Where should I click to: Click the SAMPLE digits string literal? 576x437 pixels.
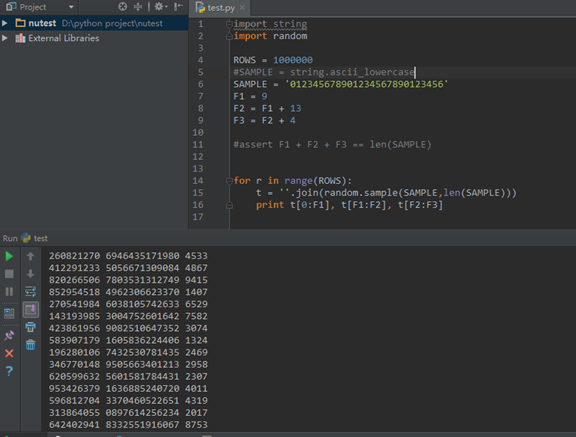[x=367, y=84]
